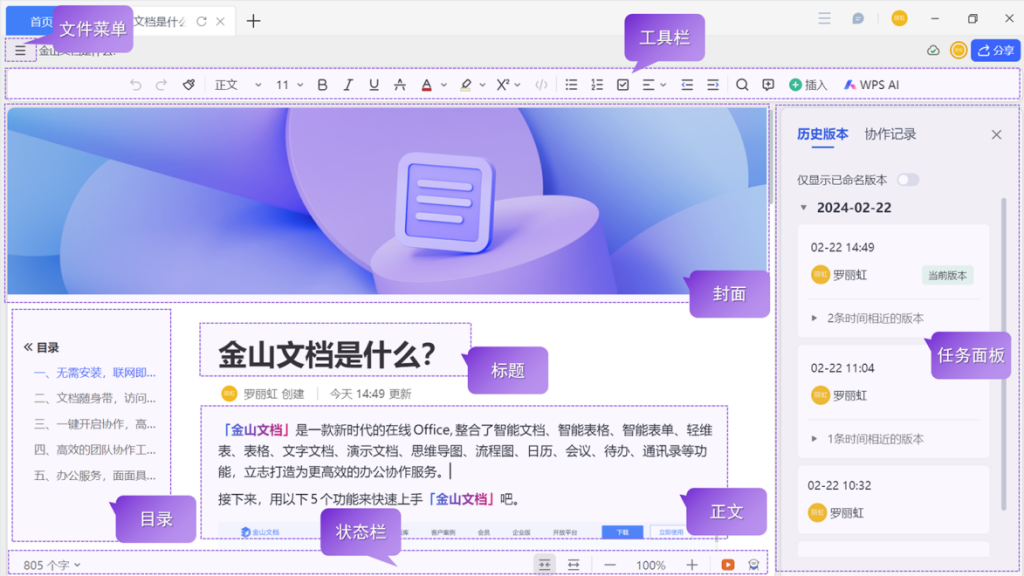Open the 805 个字 word count dropdown

(52, 565)
